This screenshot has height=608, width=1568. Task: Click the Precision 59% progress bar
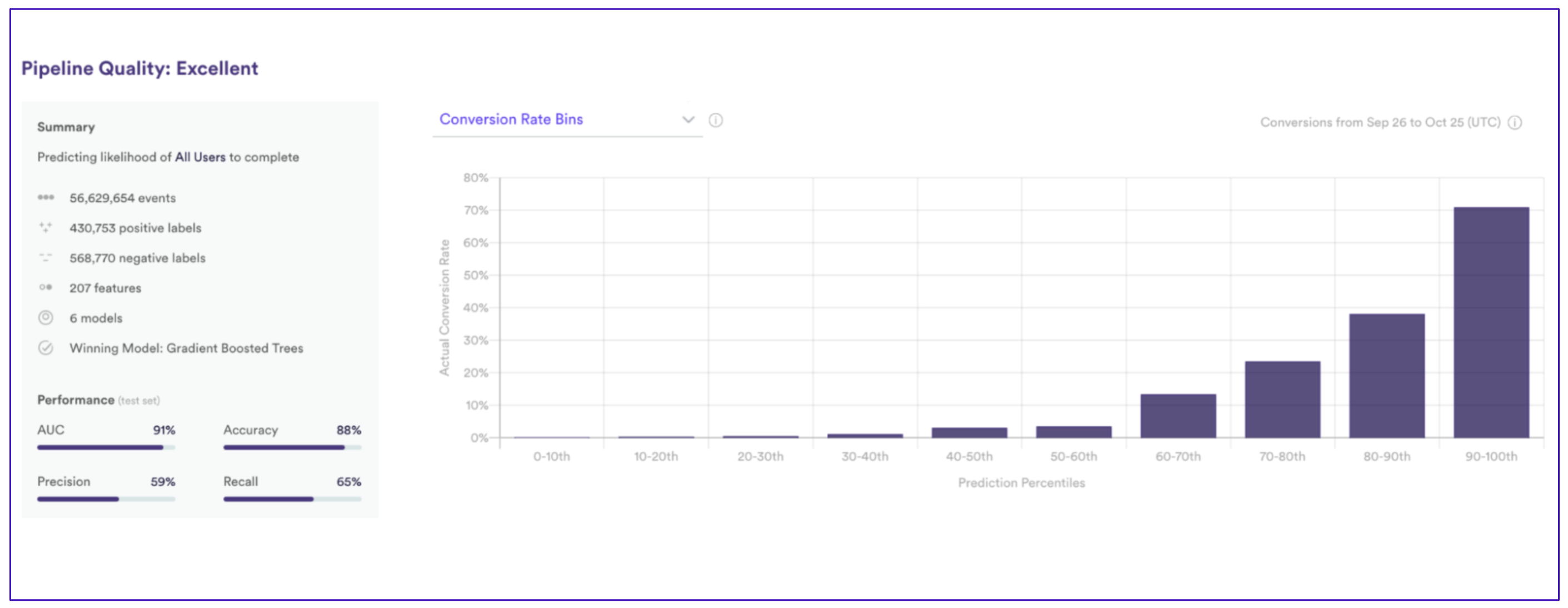(106, 499)
